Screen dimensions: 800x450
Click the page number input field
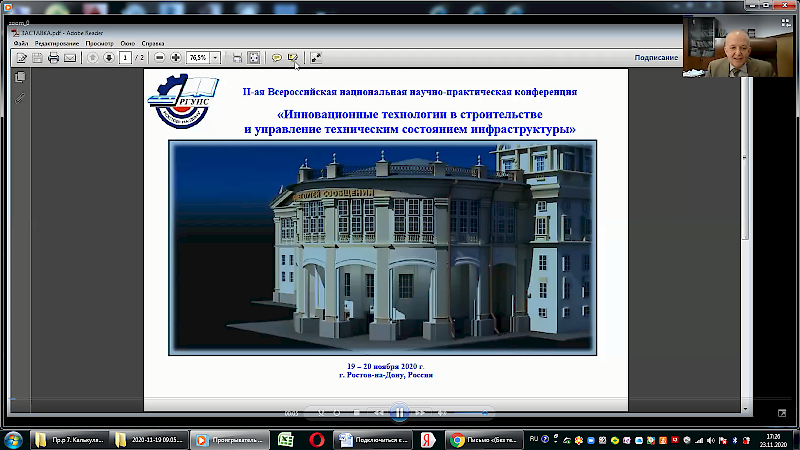(x=125, y=58)
